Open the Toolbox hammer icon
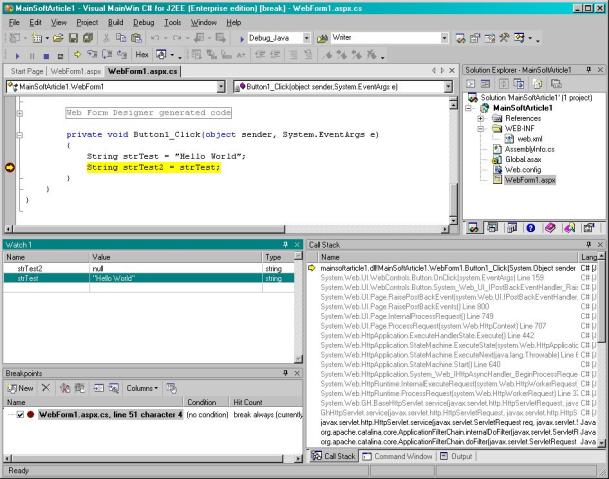This screenshot has width=609, height=479. (x=505, y=38)
